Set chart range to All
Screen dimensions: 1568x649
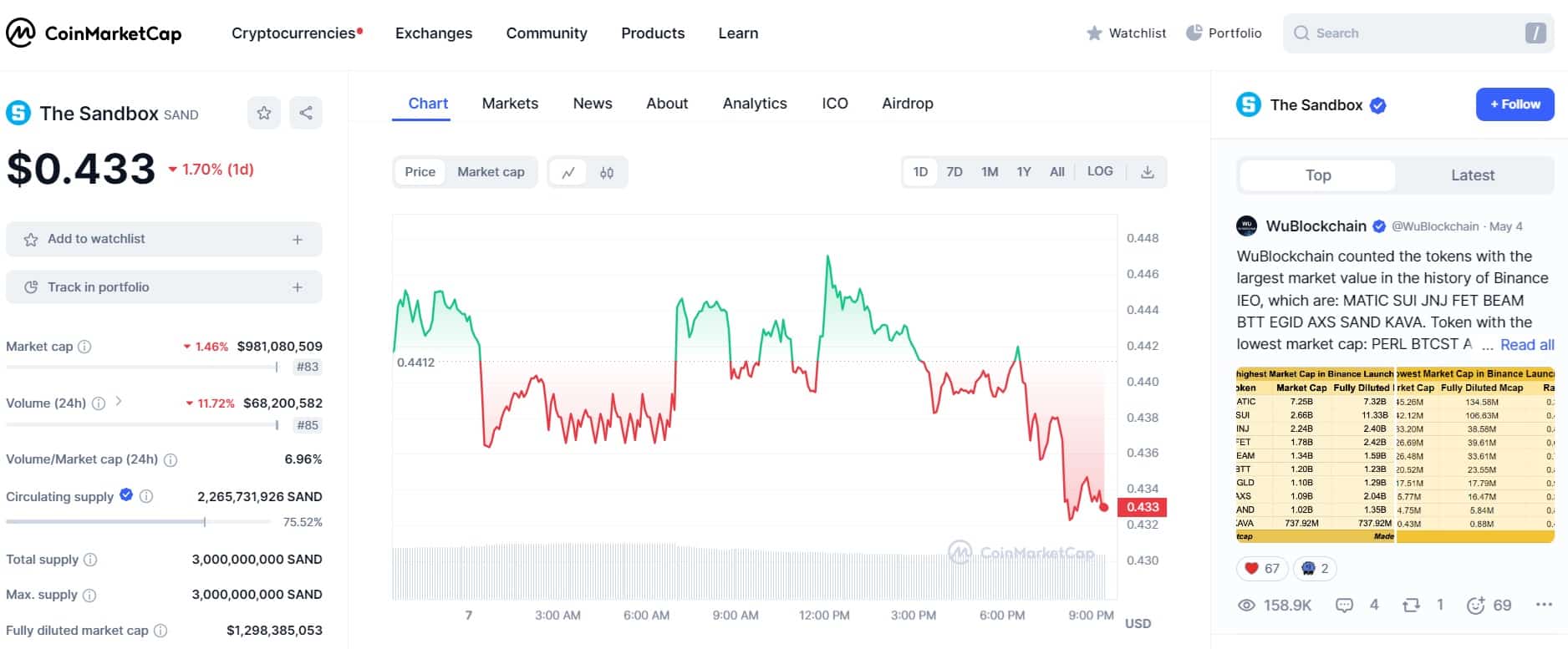coord(1057,172)
